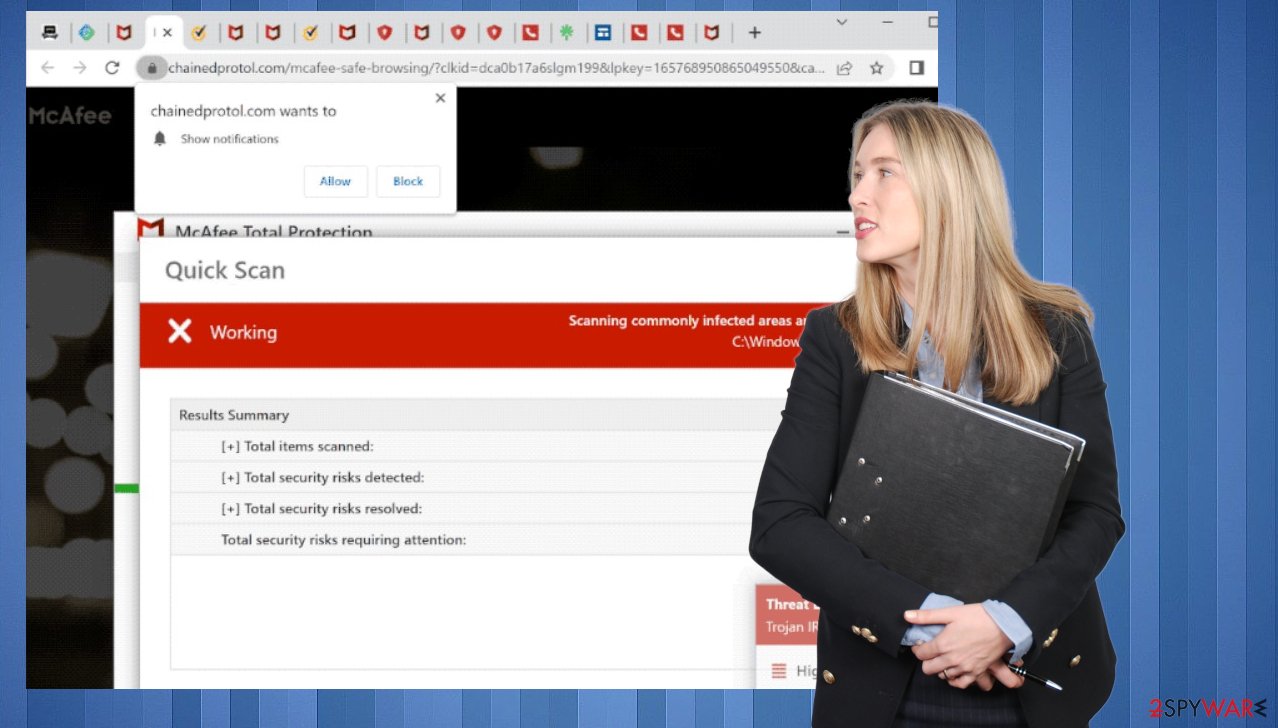Screen dimensions: 1278x728
Task: Close the notification permission popup
Action: (440, 98)
